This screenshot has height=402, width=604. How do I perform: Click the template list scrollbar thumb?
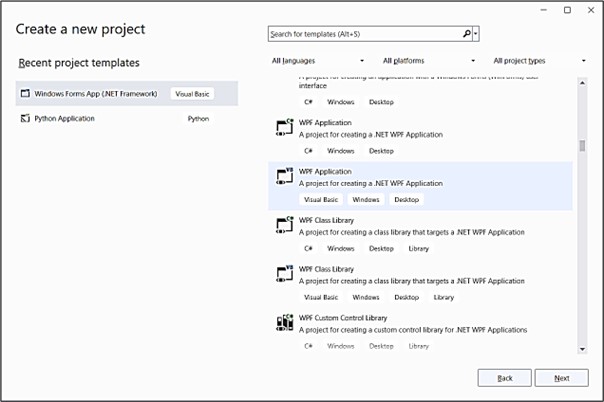point(582,146)
